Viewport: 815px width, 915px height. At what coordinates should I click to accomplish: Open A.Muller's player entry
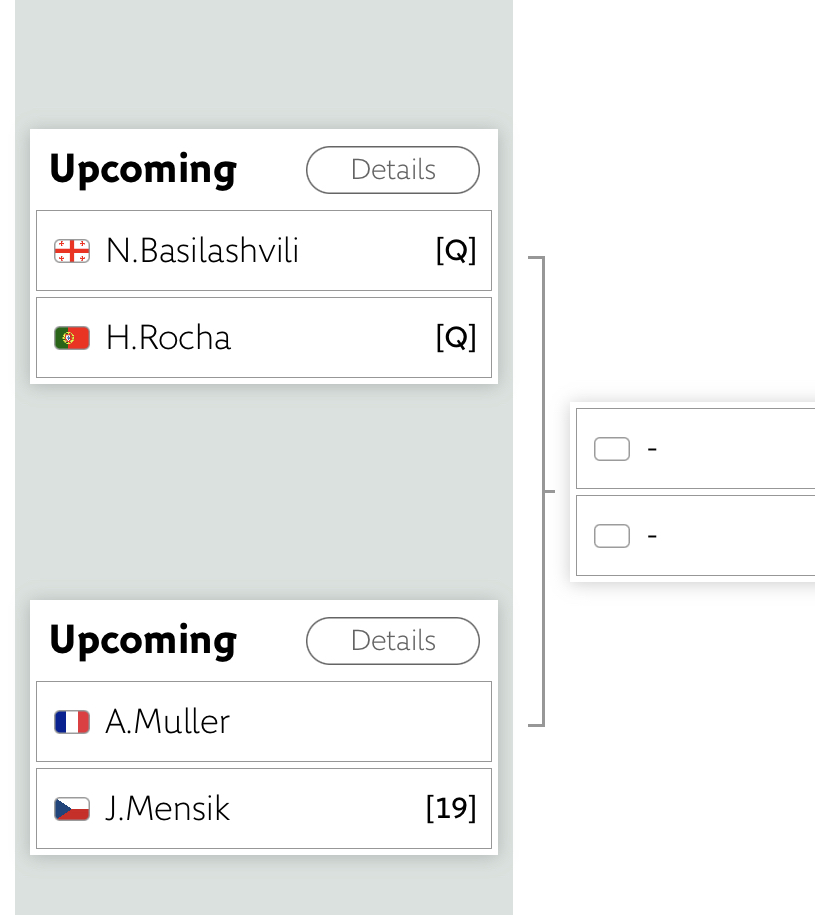coord(167,722)
